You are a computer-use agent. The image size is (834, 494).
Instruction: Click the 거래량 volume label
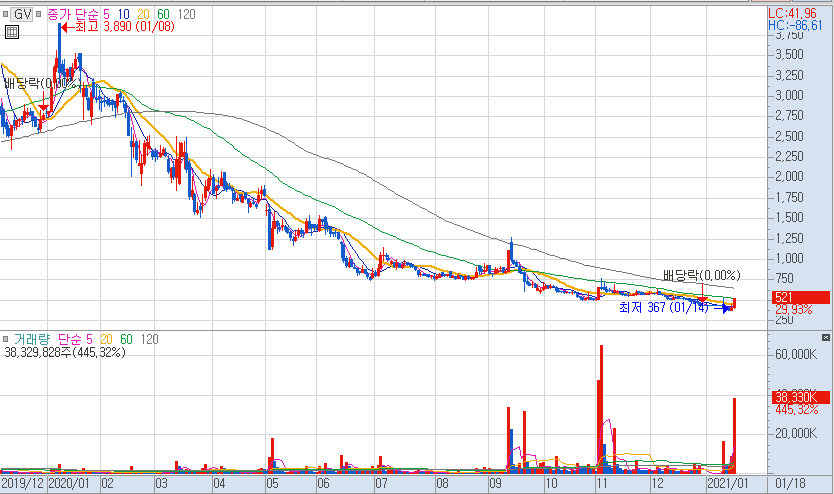pyautogui.click(x=32, y=339)
